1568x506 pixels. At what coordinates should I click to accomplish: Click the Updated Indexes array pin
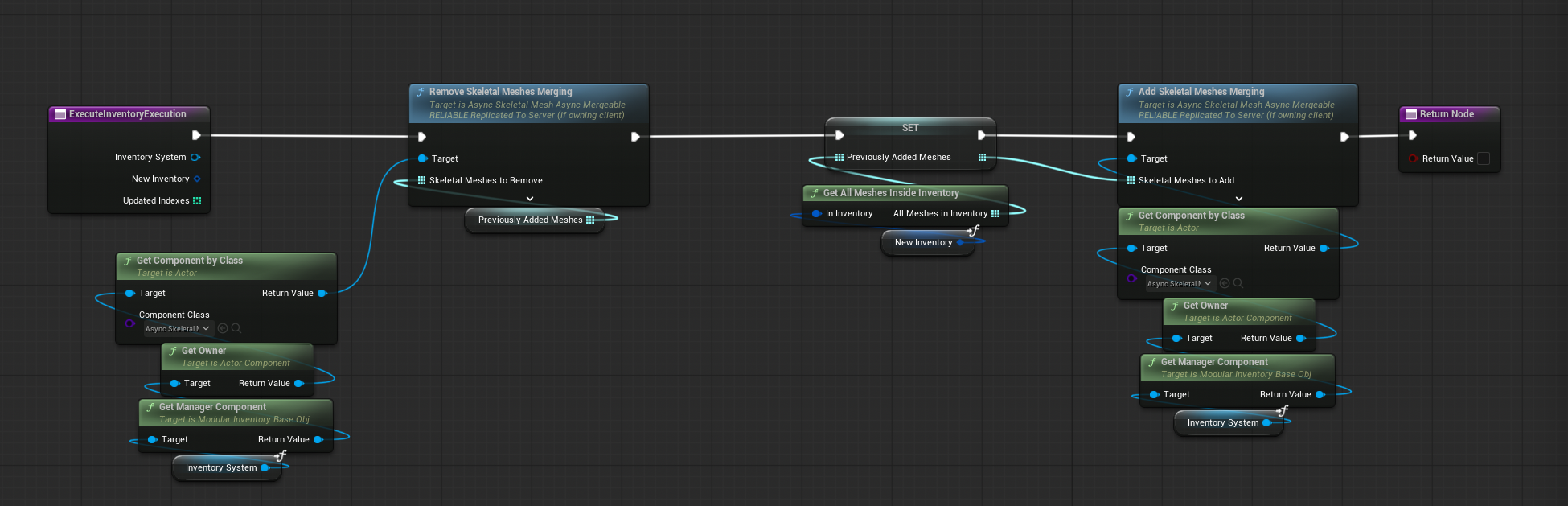[197, 200]
